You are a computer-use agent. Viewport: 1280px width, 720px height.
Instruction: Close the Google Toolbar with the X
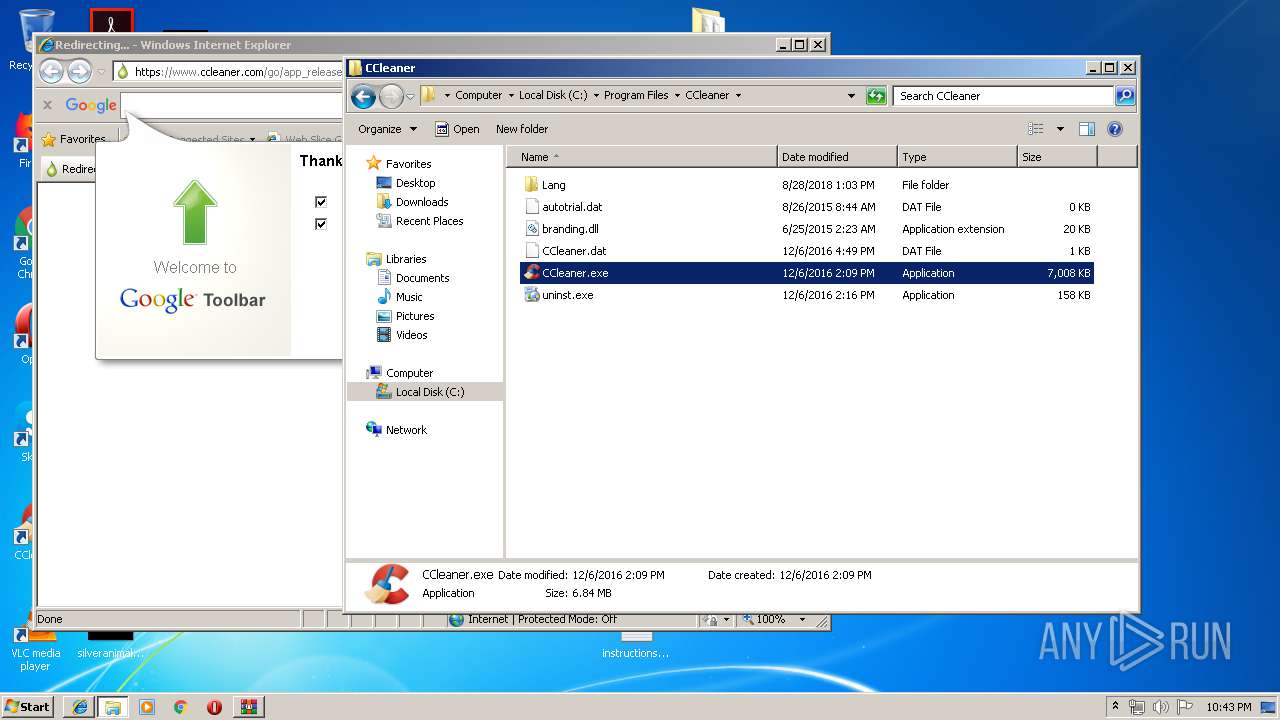tap(47, 105)
